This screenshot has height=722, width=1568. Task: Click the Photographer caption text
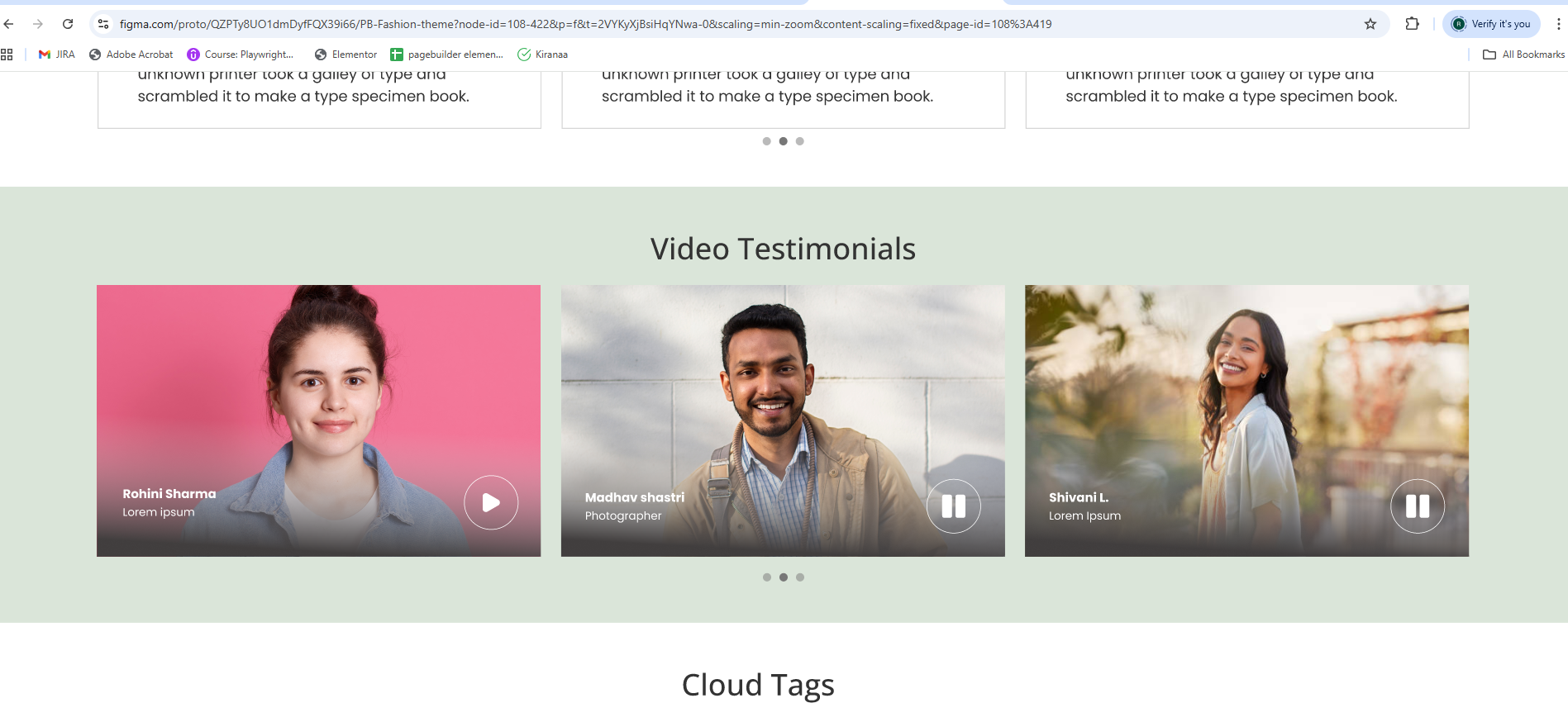[623, 515]
